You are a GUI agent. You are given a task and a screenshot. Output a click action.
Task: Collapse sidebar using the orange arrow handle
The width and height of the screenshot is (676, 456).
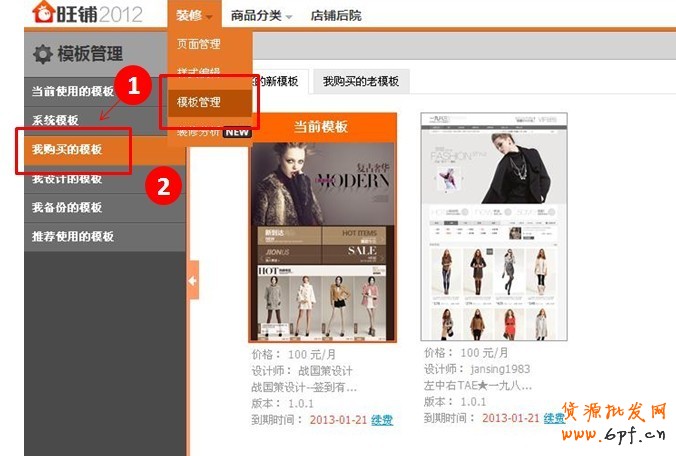click(193, 279)
